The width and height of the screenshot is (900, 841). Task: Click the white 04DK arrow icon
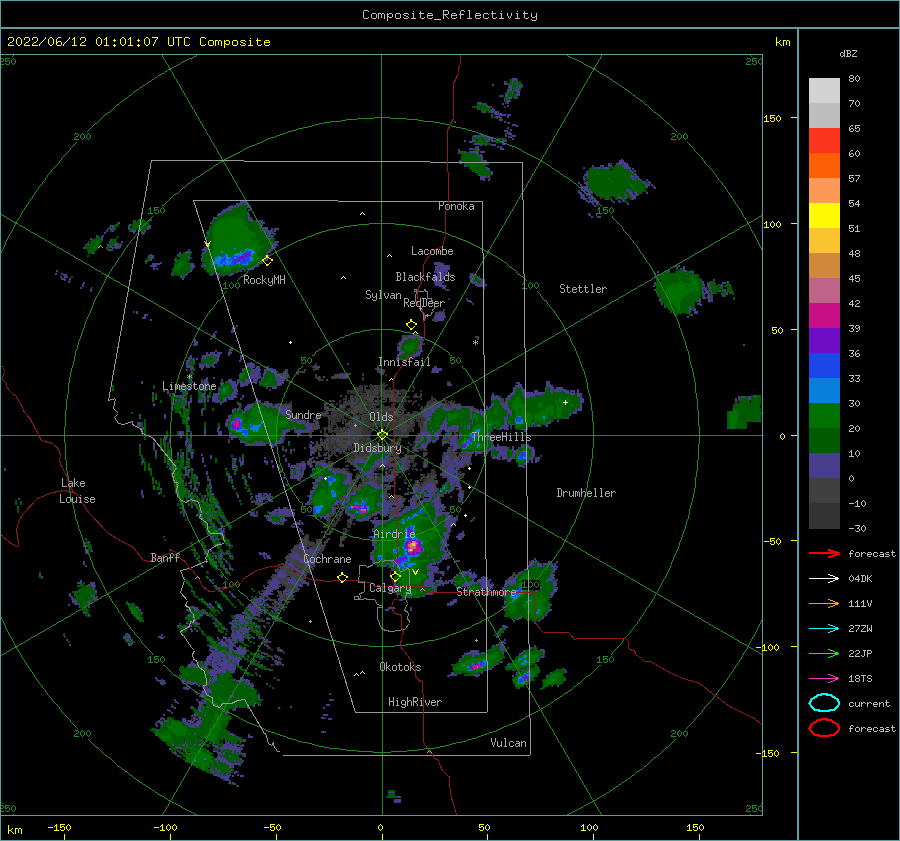(x=824, y=579)
